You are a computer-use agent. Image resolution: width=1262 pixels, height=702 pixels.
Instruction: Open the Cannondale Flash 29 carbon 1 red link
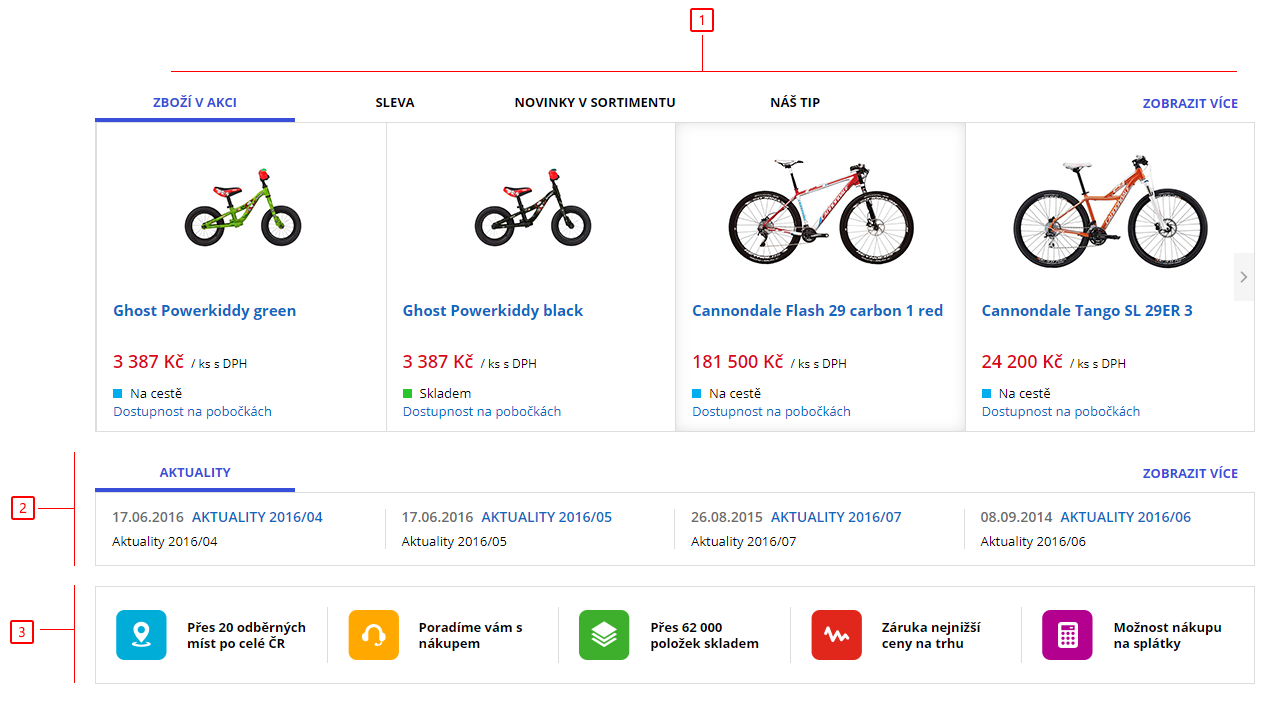click(818, 310)
